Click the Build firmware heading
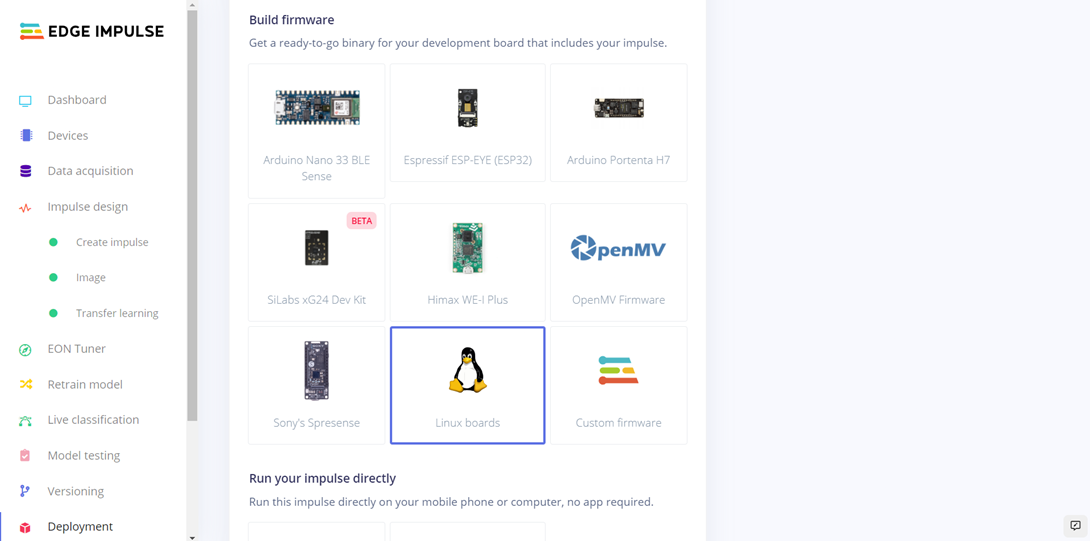Image resolution: width=1090 pixels, height=541 pixels. pos(292,19)
